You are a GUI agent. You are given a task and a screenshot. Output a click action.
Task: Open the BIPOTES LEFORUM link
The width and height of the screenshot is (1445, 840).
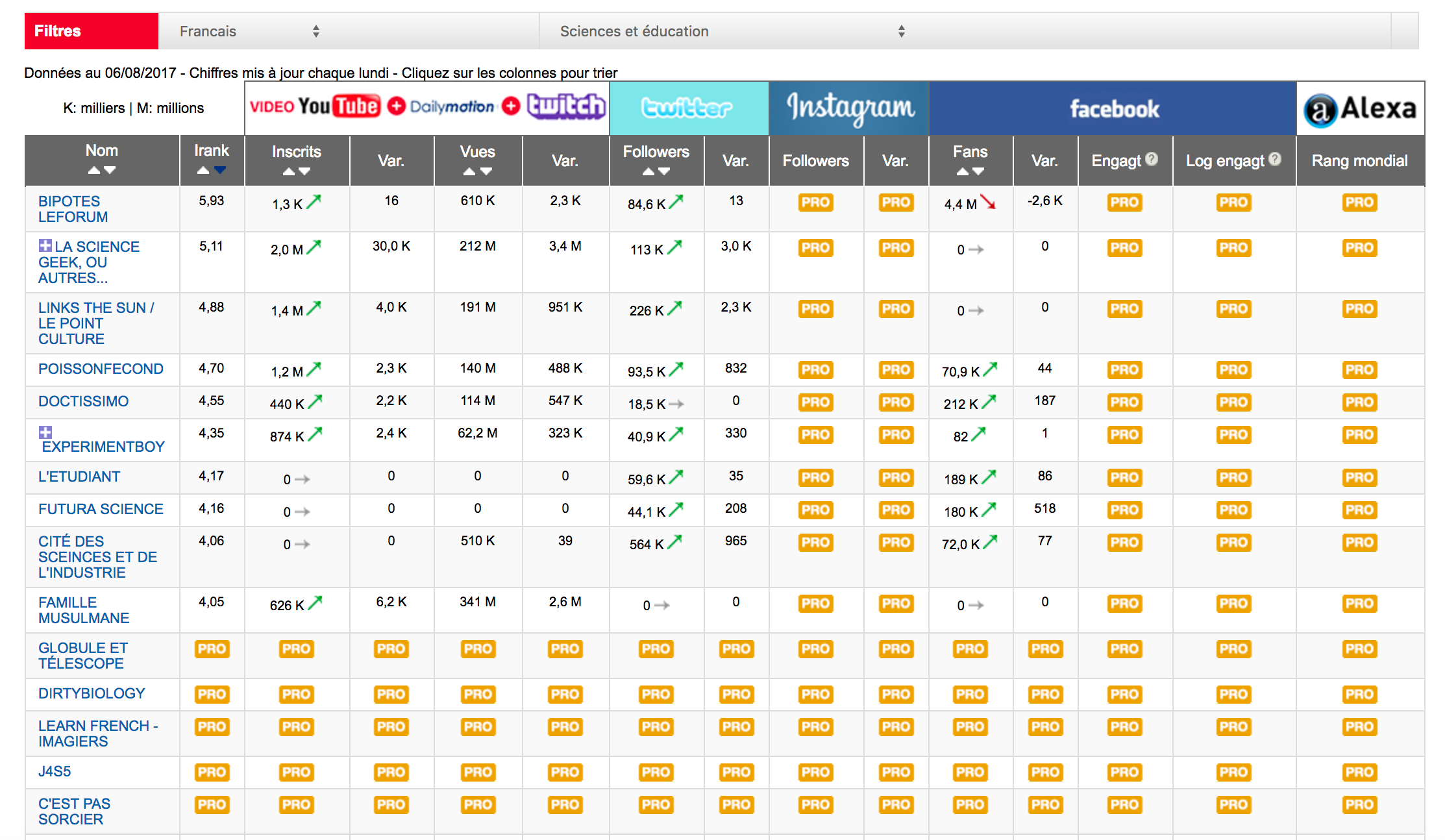[x=73, y=209]
